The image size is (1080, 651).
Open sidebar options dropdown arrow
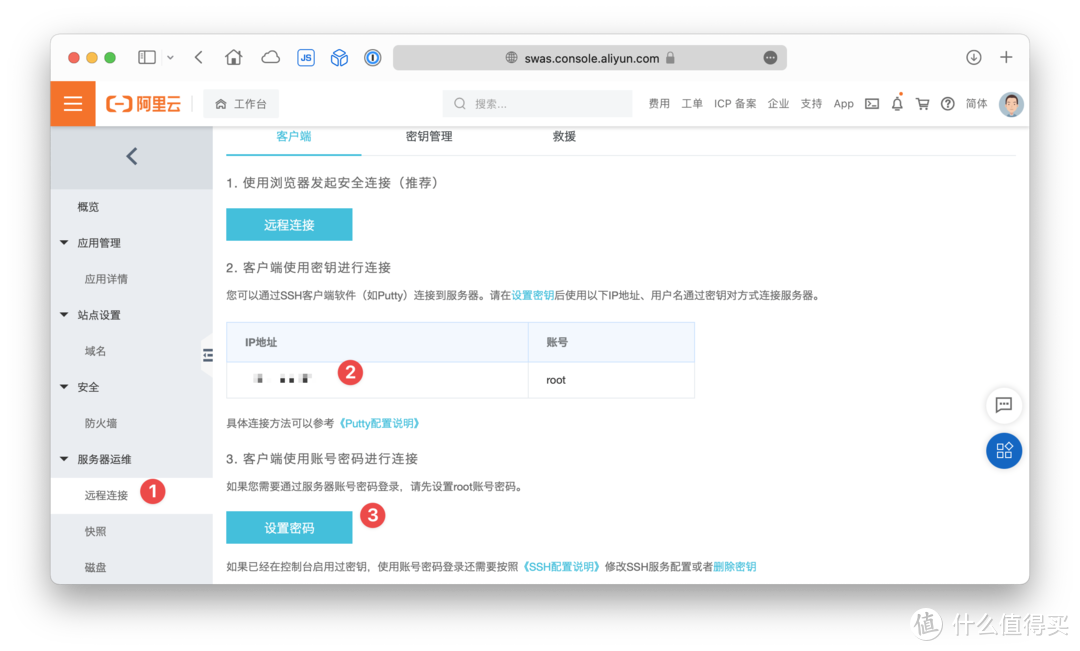[170, 58]
